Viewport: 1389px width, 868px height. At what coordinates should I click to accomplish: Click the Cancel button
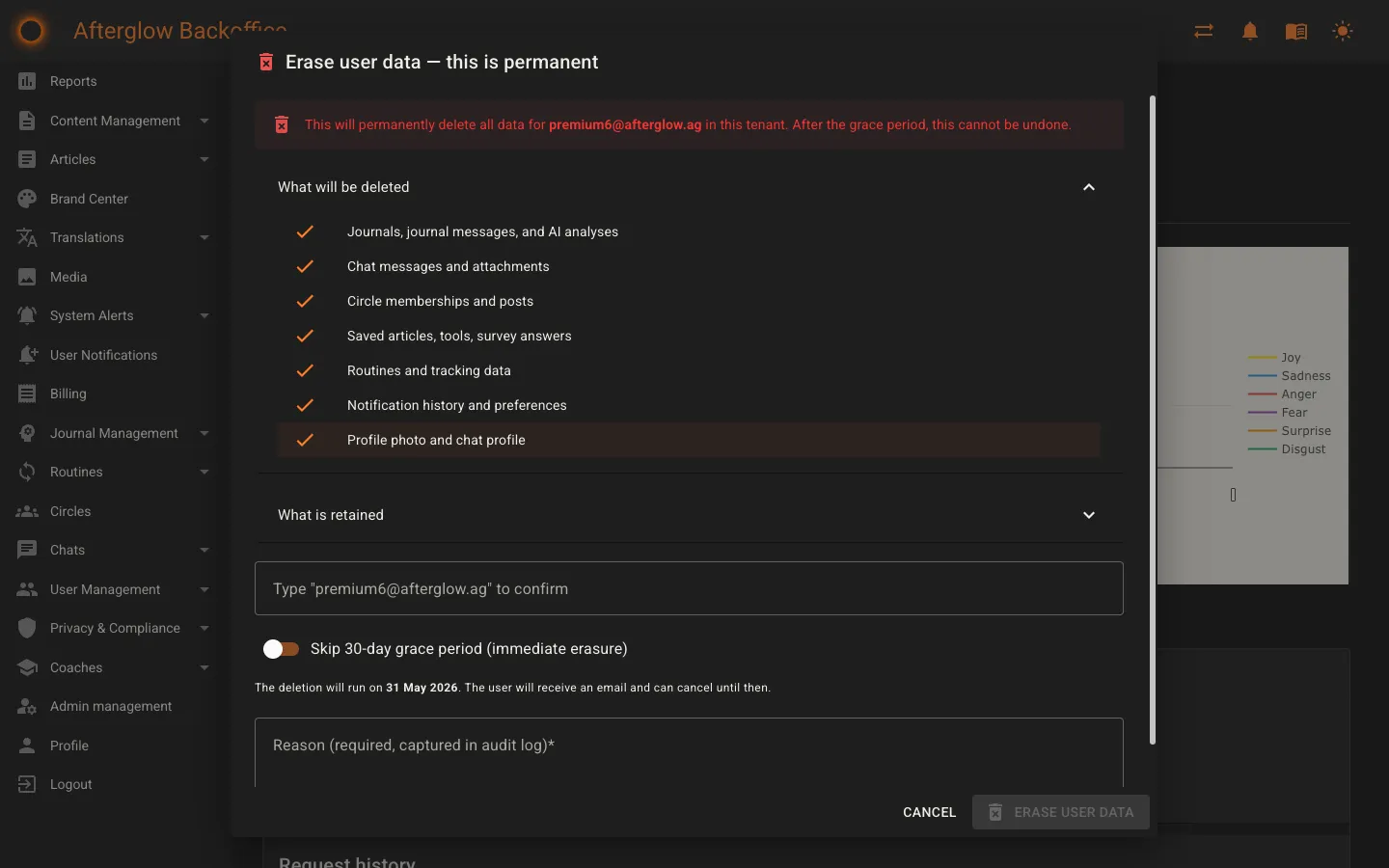click(x=929, y=812)
